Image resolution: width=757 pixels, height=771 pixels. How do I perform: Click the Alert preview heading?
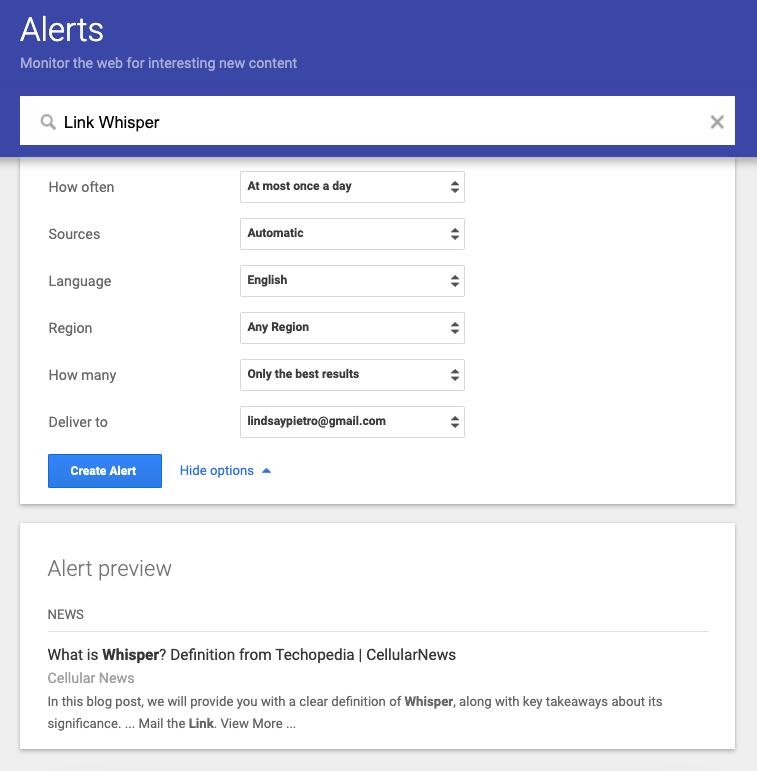click(110, 569)
